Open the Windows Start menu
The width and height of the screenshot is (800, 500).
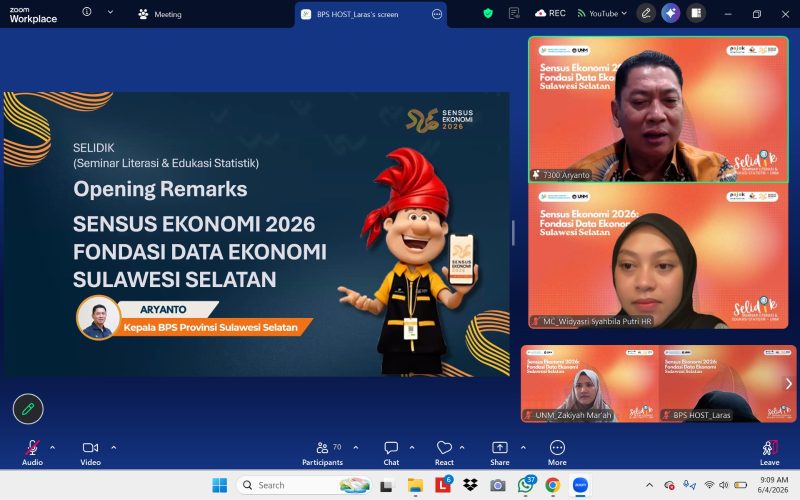pos(219,485)
